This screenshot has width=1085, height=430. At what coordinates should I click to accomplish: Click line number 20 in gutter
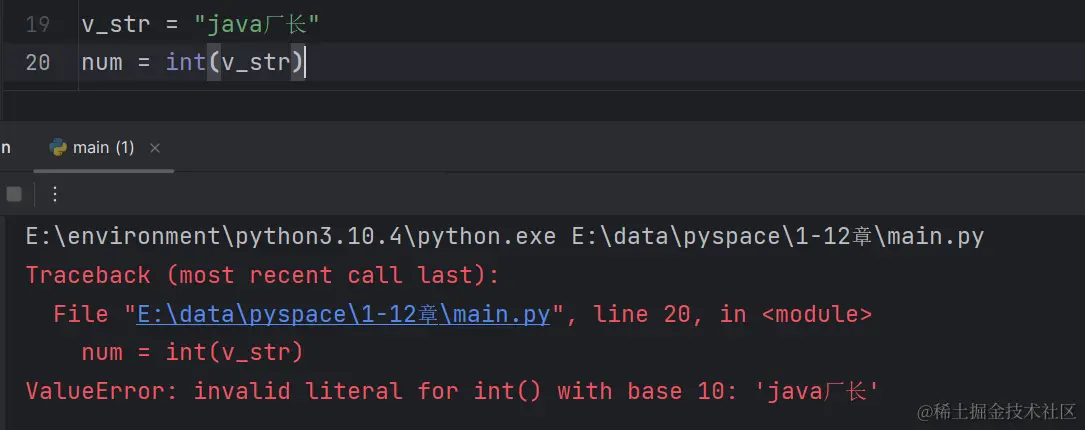[37, 63]
